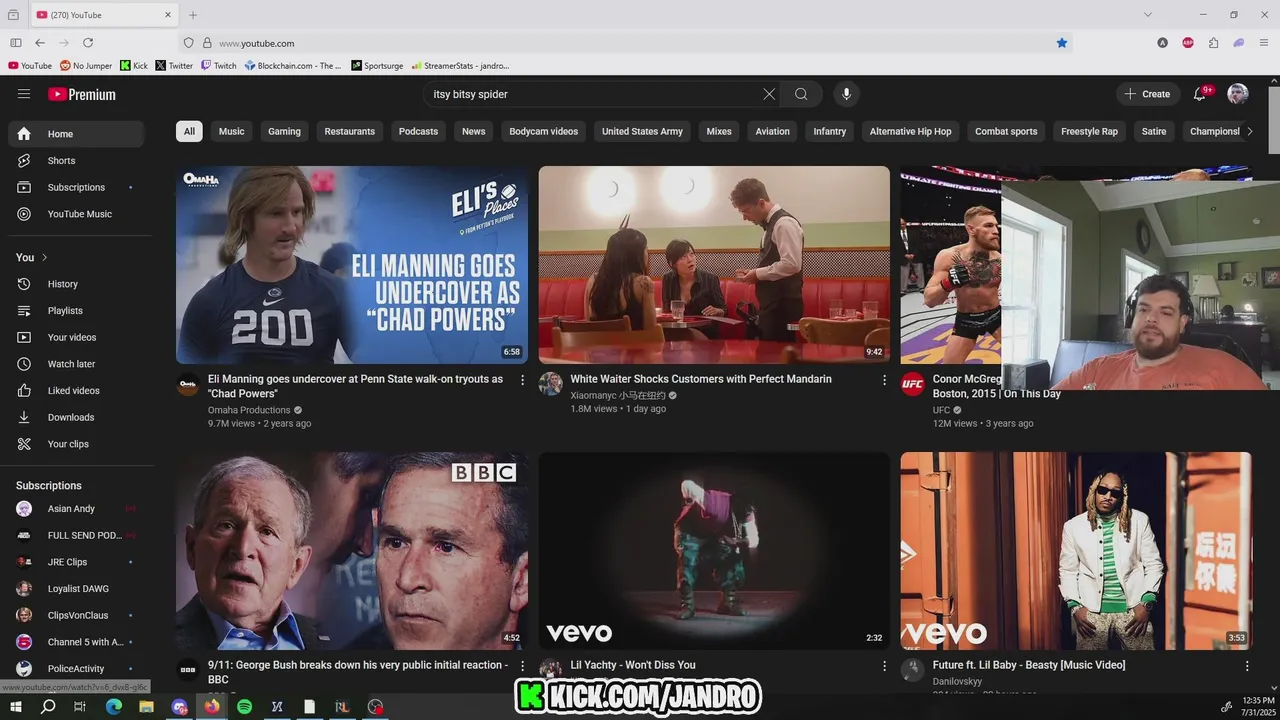Open the UFC channel avatar
This screenshot has height=720, width=1280.
click(913, 384)
